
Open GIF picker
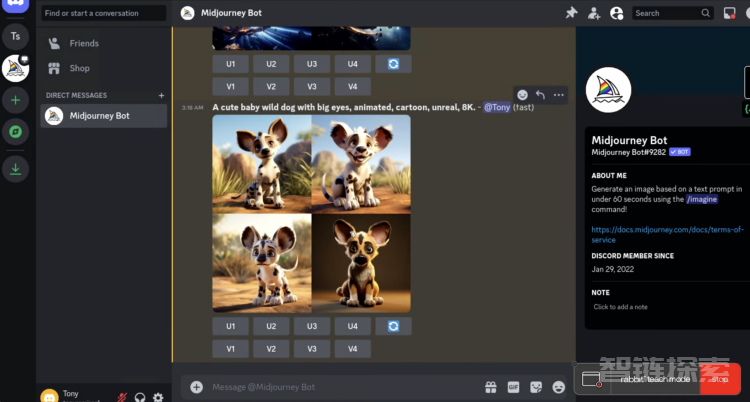[x=513, y=387]
